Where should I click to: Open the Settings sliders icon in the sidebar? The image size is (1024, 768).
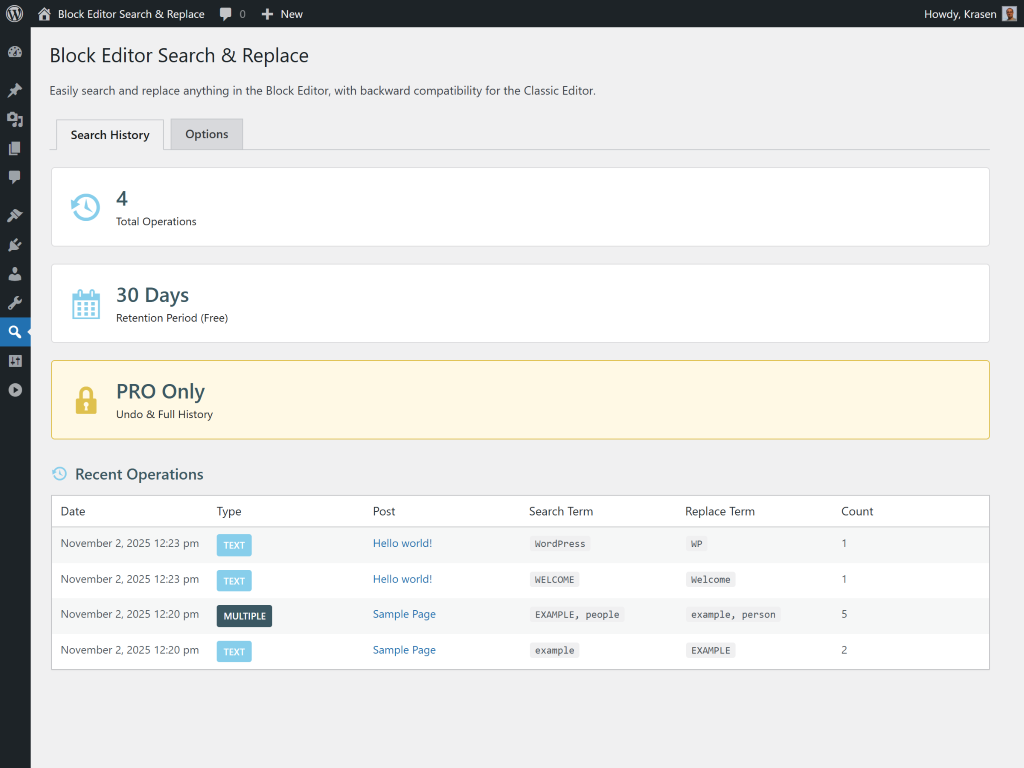tap(15, 360)
